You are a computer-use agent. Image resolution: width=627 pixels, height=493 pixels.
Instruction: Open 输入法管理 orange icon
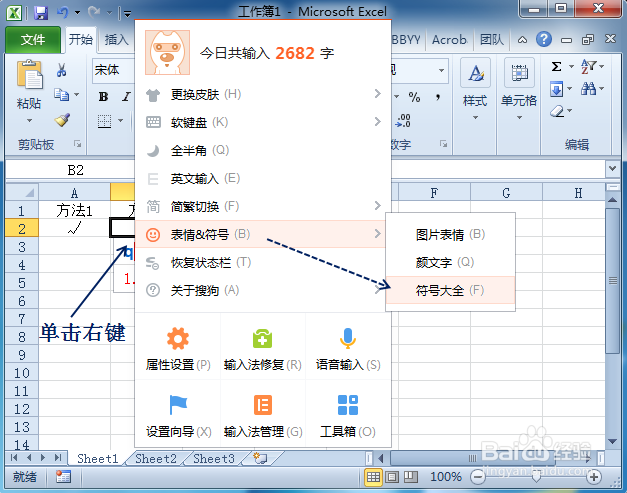click(263, 405)
